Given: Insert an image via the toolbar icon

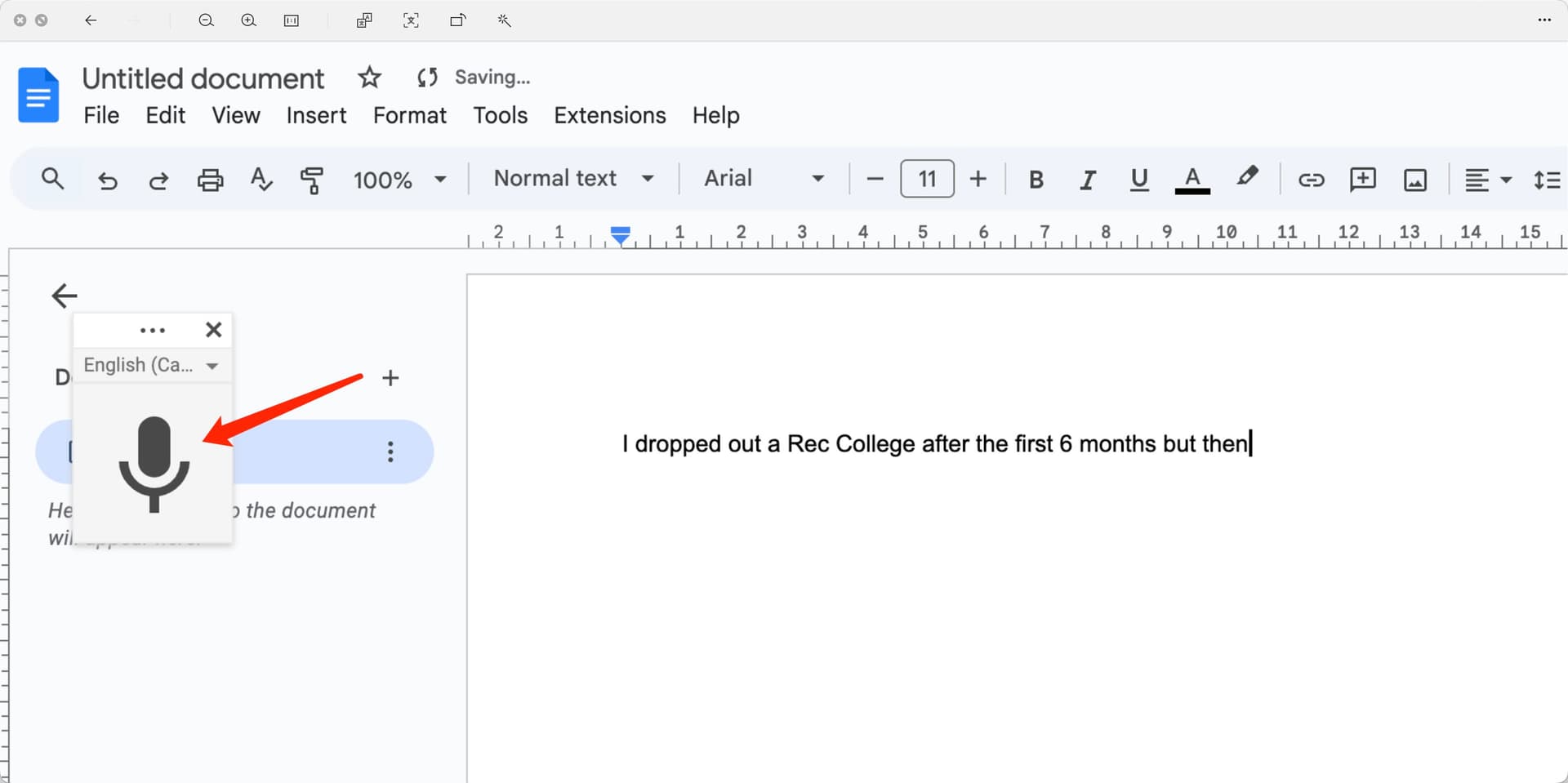Looking at the screenshot, I should pos(1415,179).
